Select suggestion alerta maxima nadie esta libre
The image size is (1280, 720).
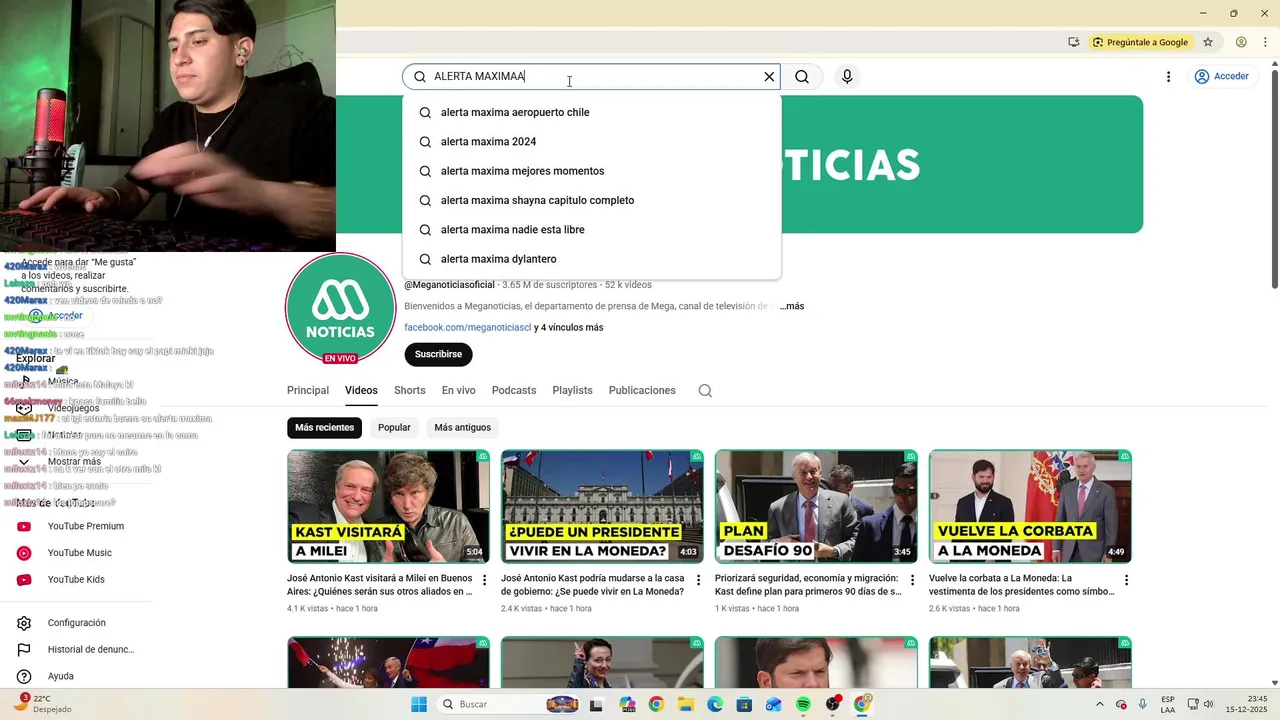(592, 230)
